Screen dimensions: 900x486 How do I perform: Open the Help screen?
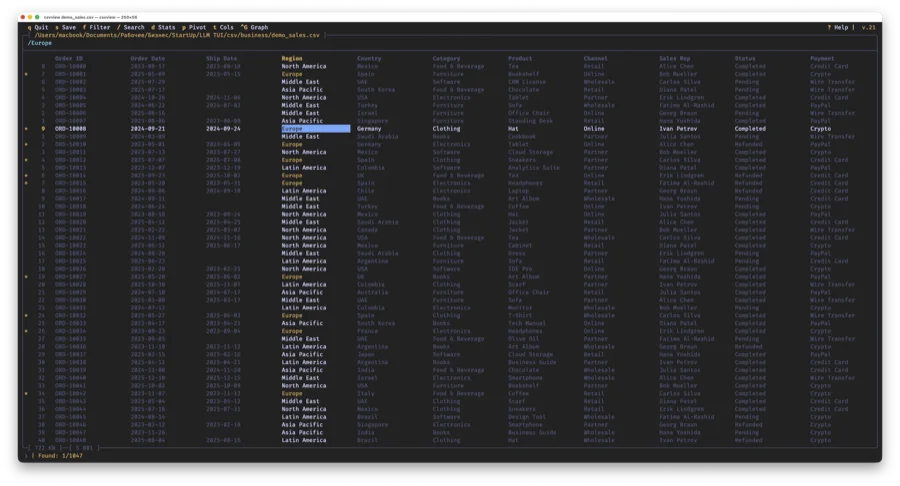point(839,27)
